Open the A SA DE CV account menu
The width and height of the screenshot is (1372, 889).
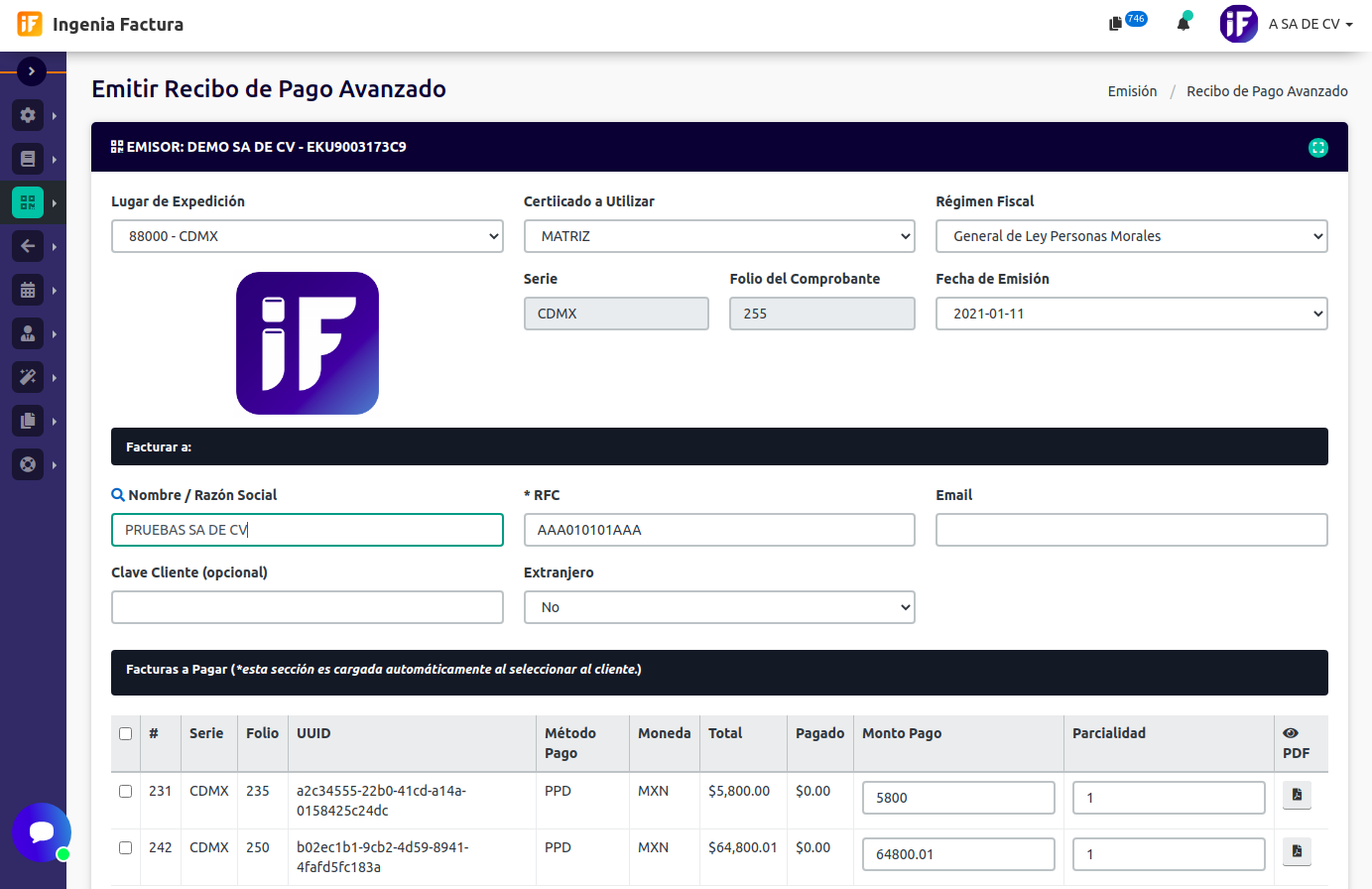(1309, 24)
